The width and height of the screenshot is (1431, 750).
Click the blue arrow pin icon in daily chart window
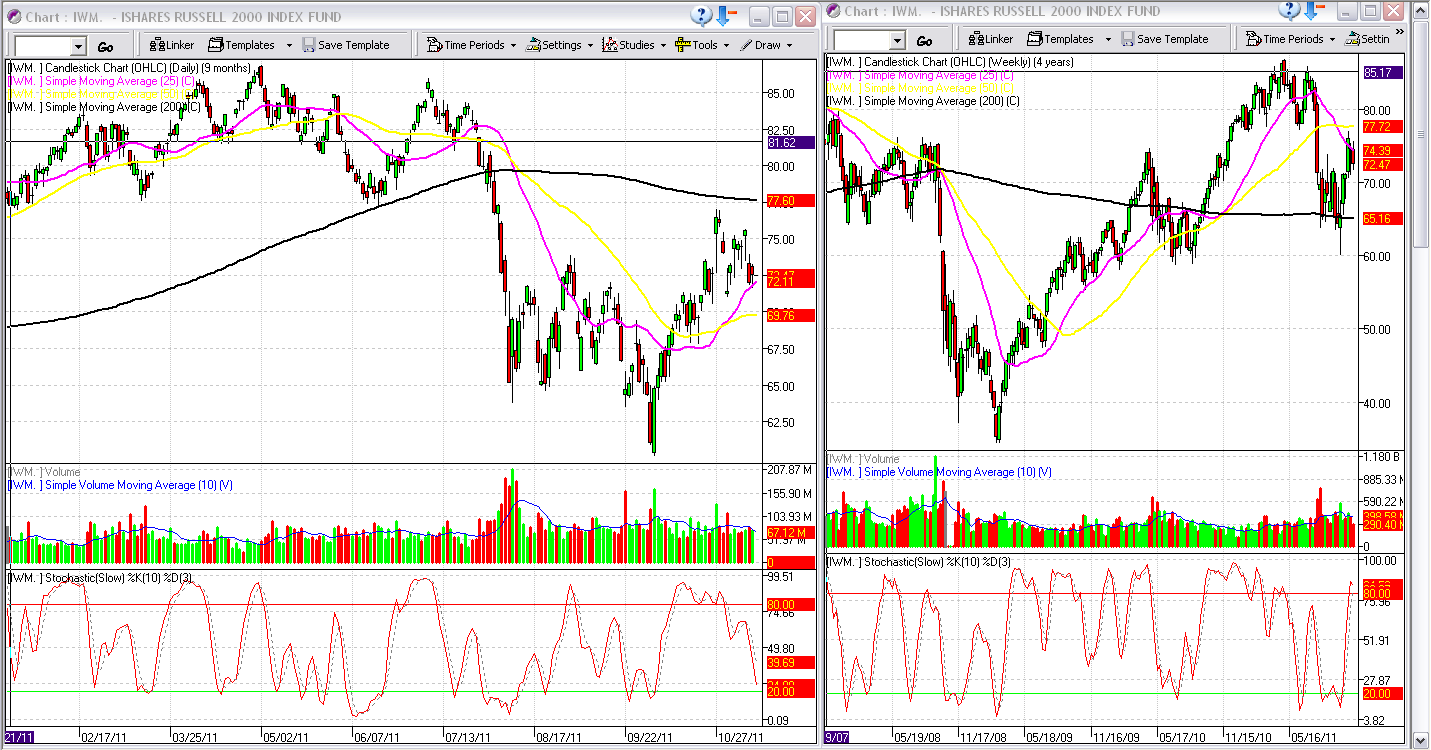click(725, 16)
